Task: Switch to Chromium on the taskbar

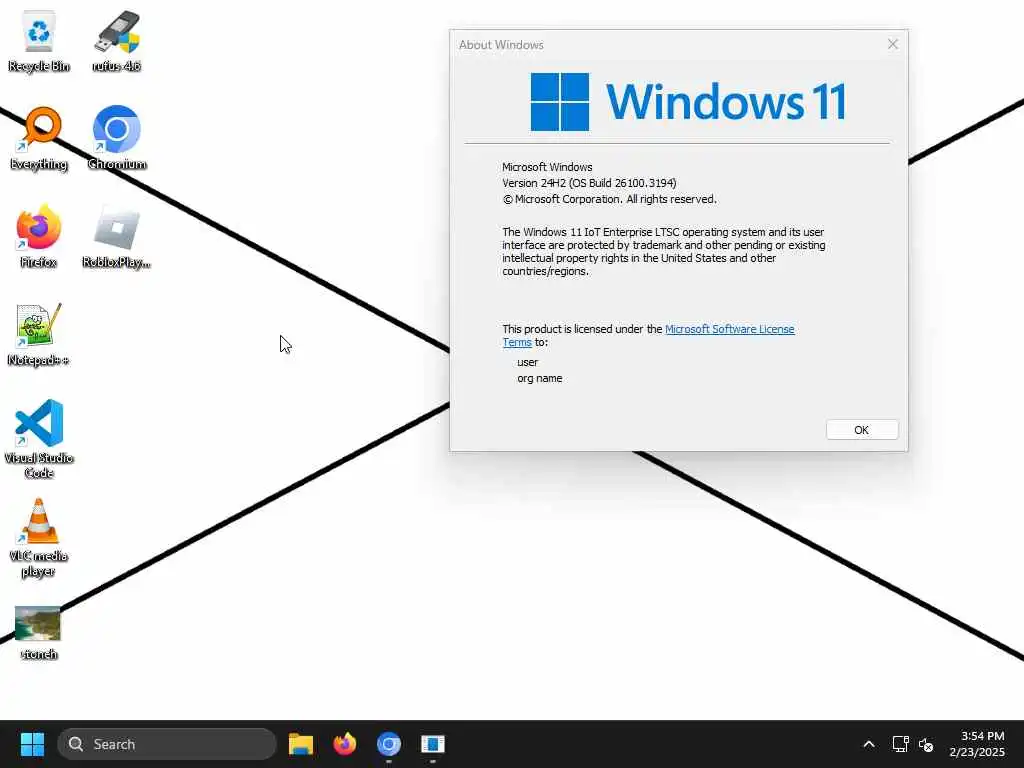Action: 389,744
